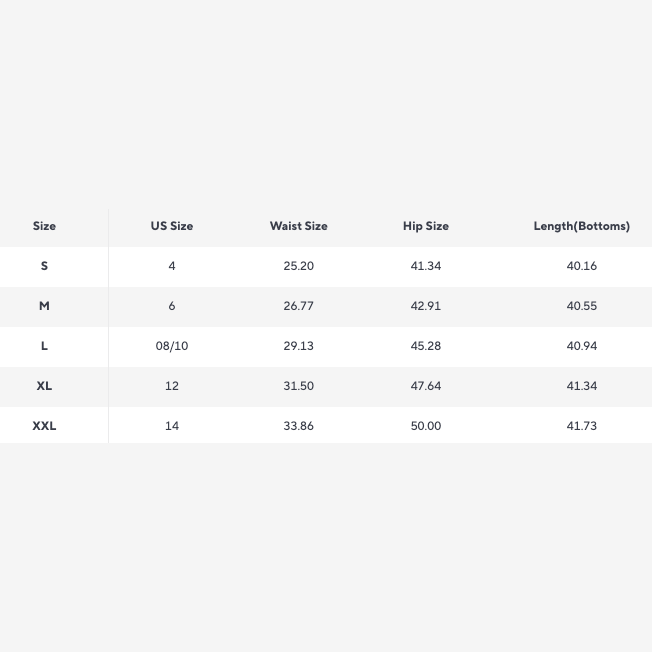Click hip value 45.28
Screen dimensions: 652x652
click(426, 346)
